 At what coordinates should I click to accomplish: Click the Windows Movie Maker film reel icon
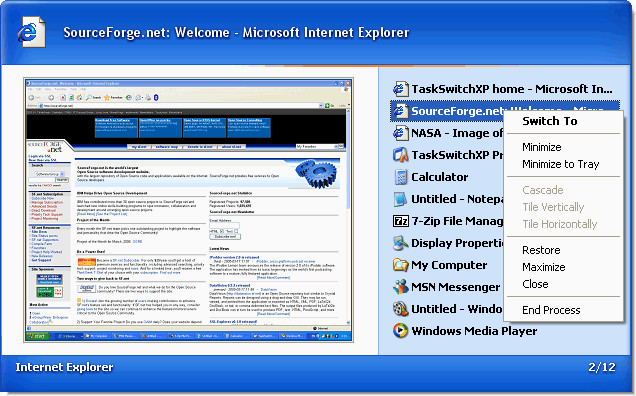tap(400, 309)
